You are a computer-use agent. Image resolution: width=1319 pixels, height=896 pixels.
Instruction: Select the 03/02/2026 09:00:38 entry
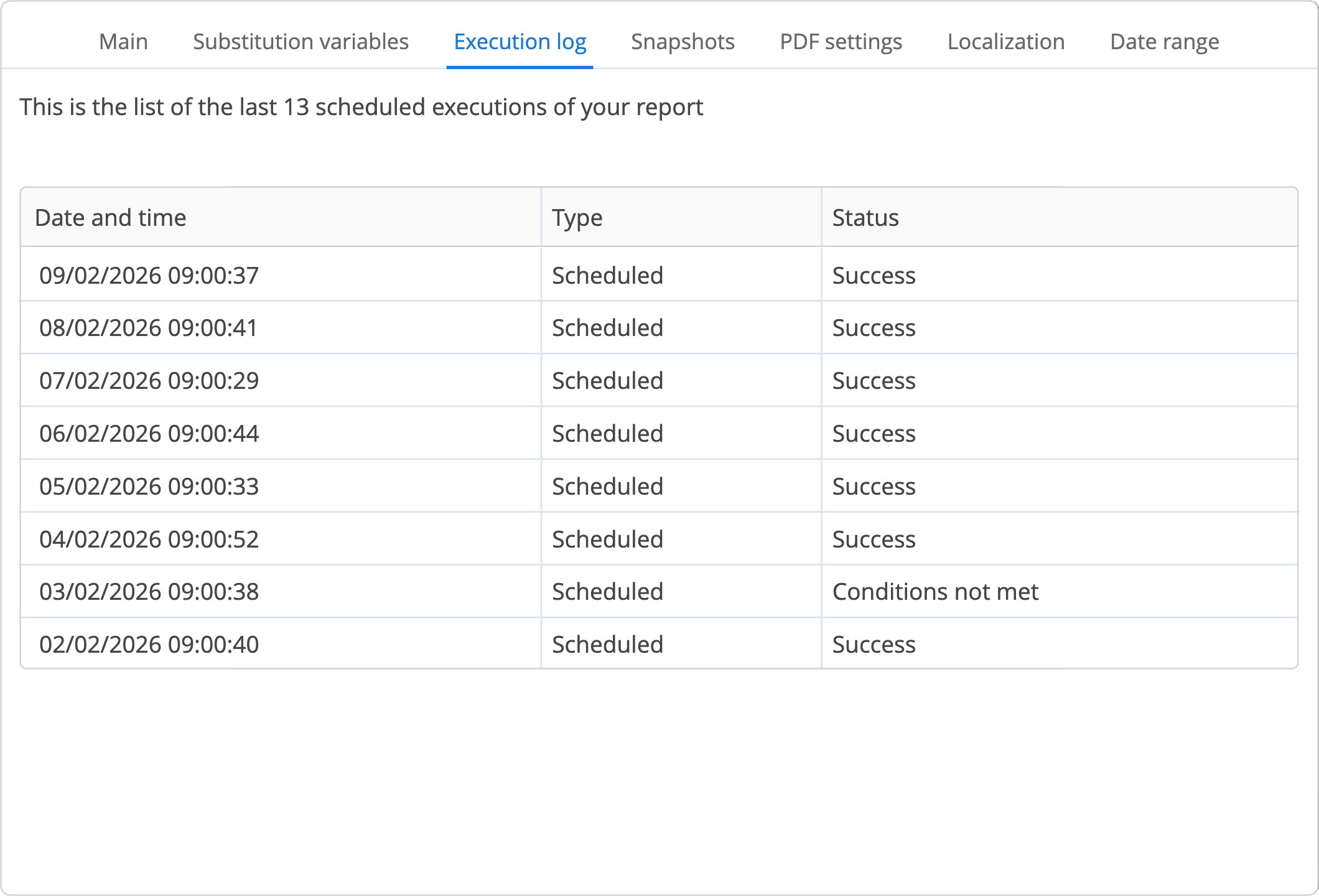(659, 591)
